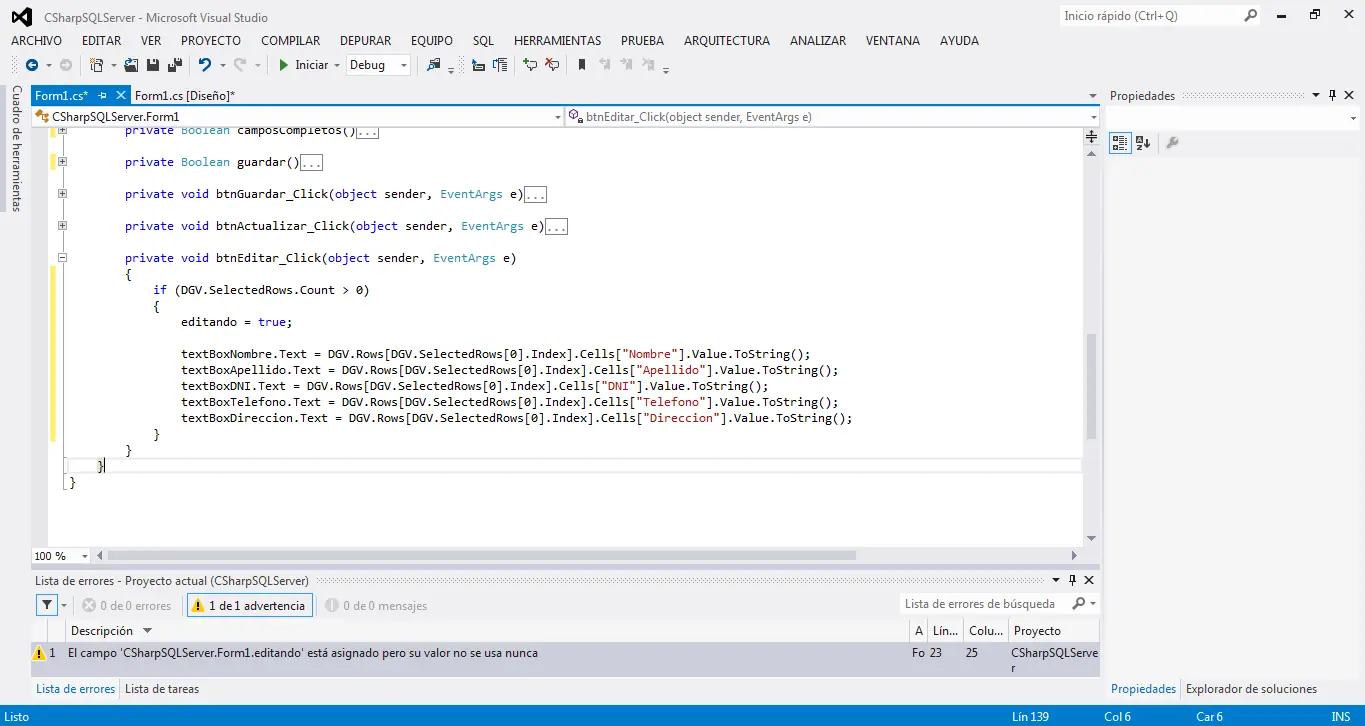Click the Property Pages wrench icon
This screenshot has height=726, width=1365.
pyautogui.click(x=1172, y=143)
